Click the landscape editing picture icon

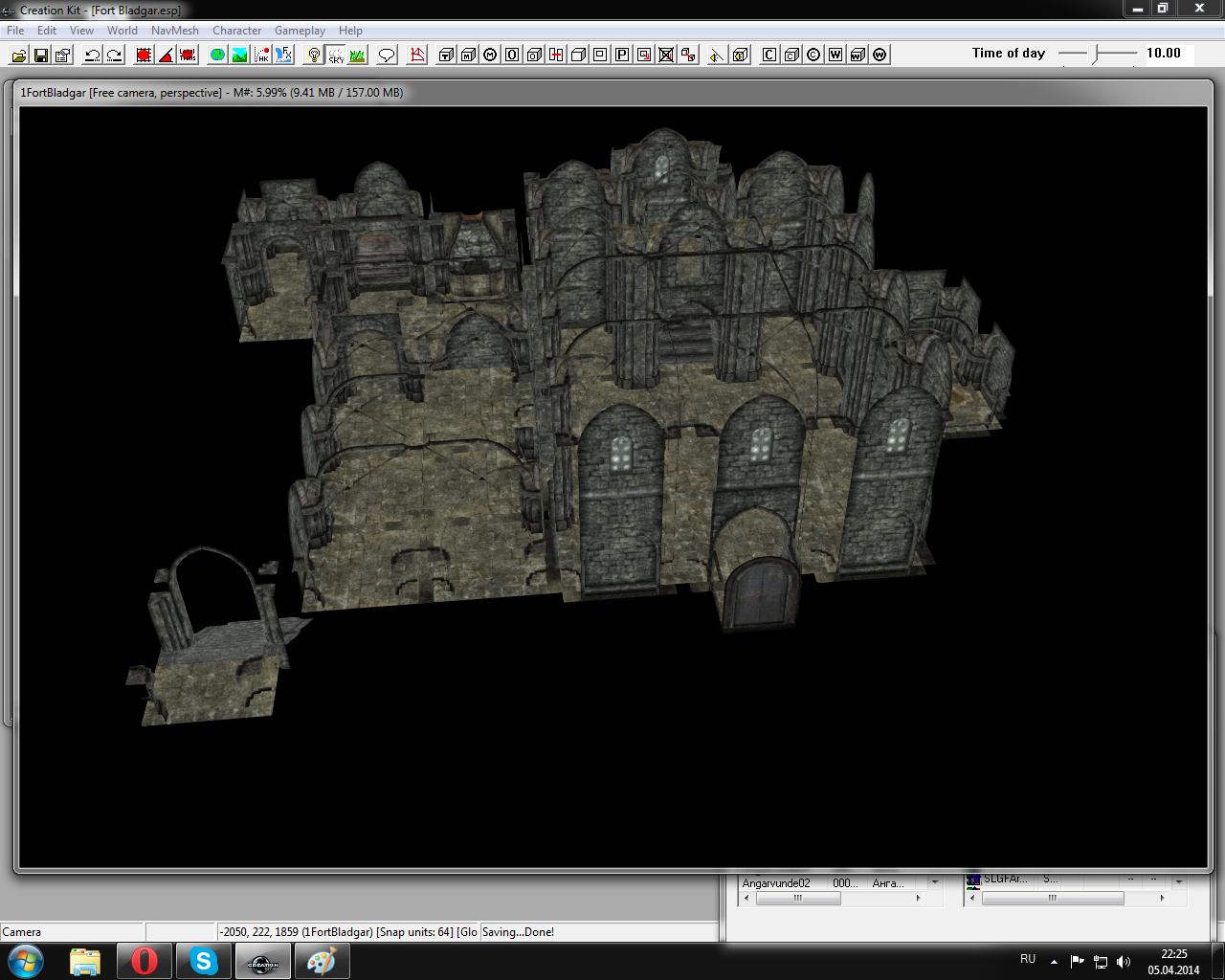click(x=239, y=55)
